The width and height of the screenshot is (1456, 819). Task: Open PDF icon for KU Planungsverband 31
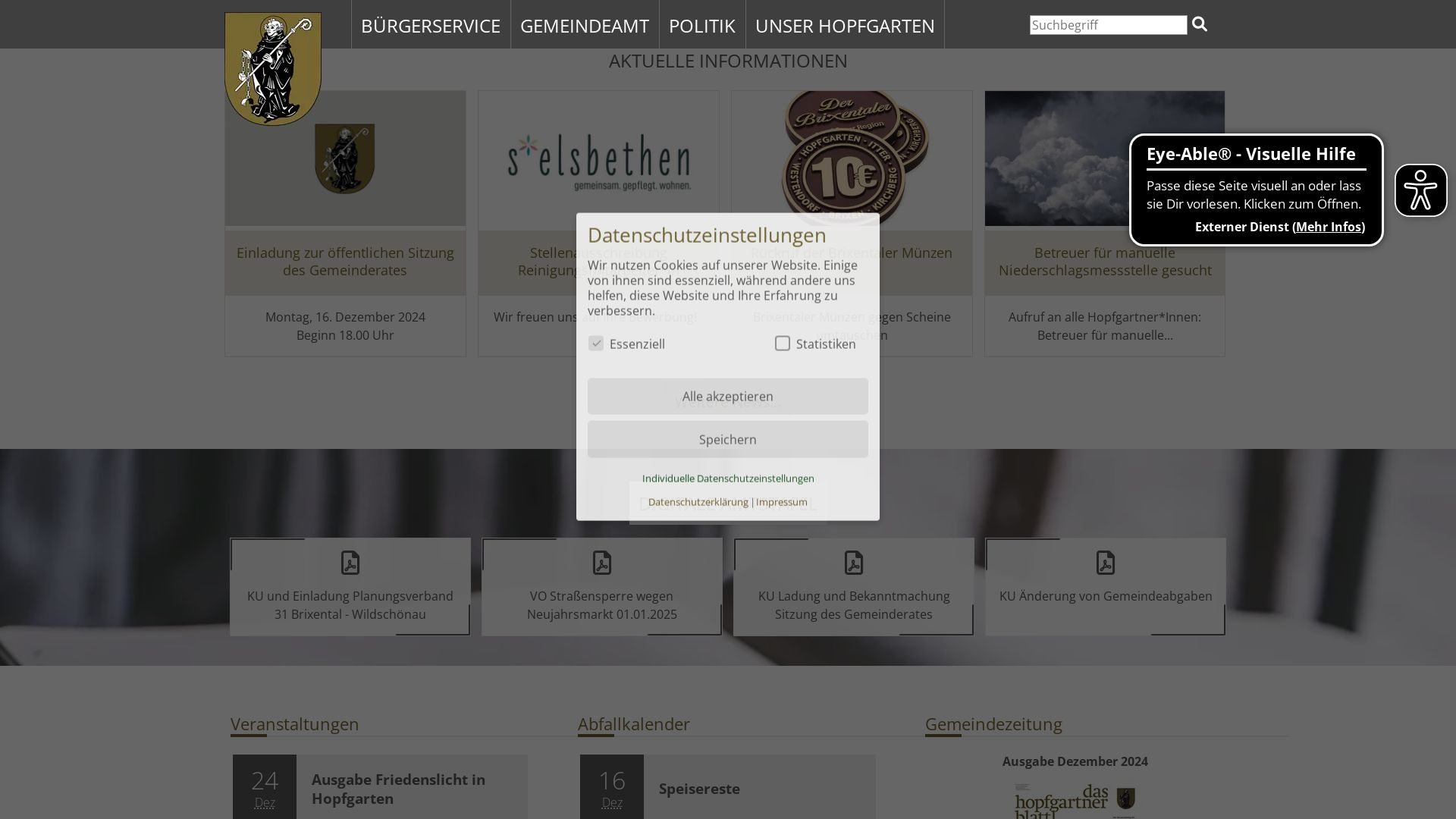point(350,563)
